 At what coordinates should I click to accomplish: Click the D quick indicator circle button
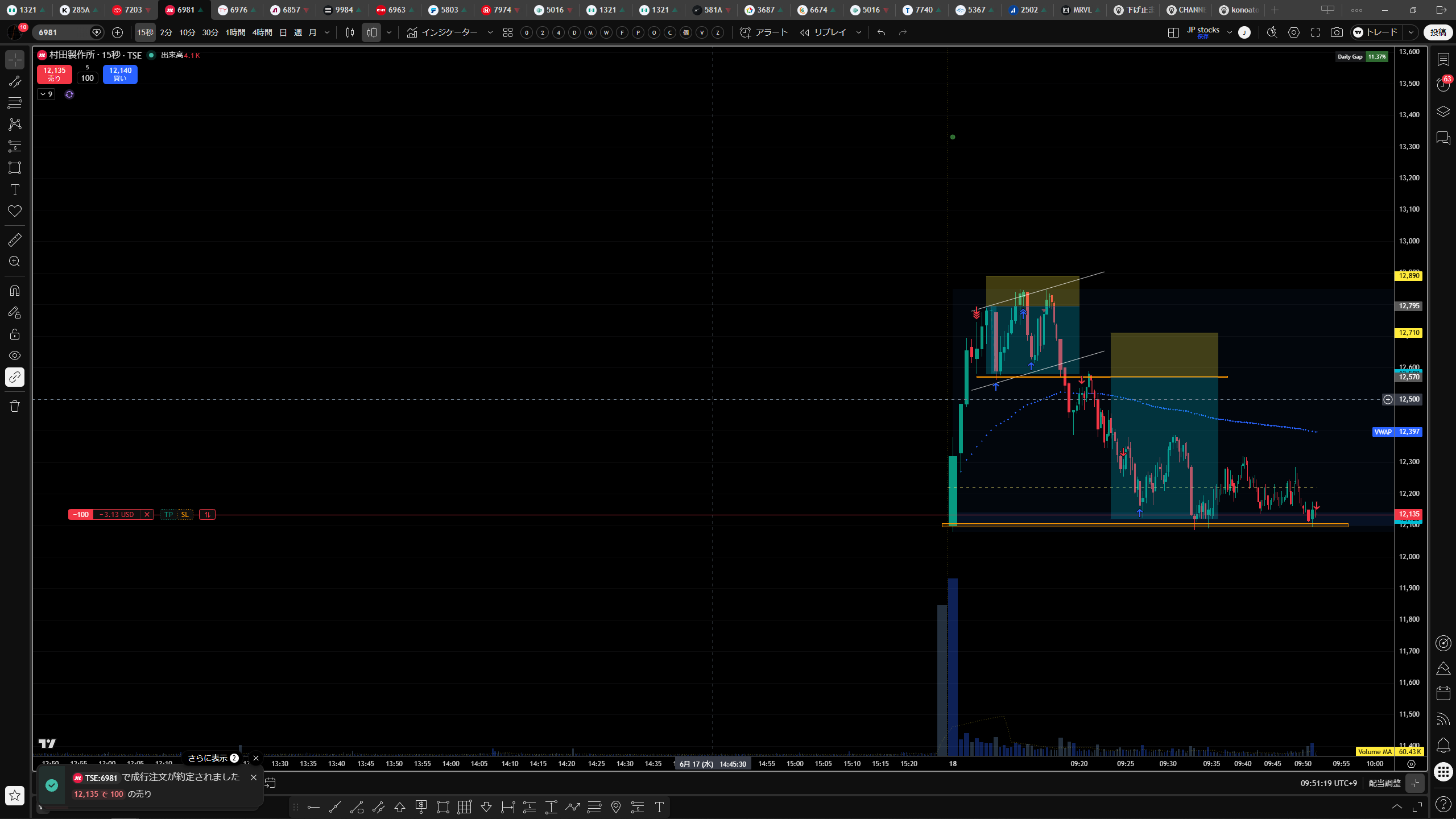pos(574,32)
